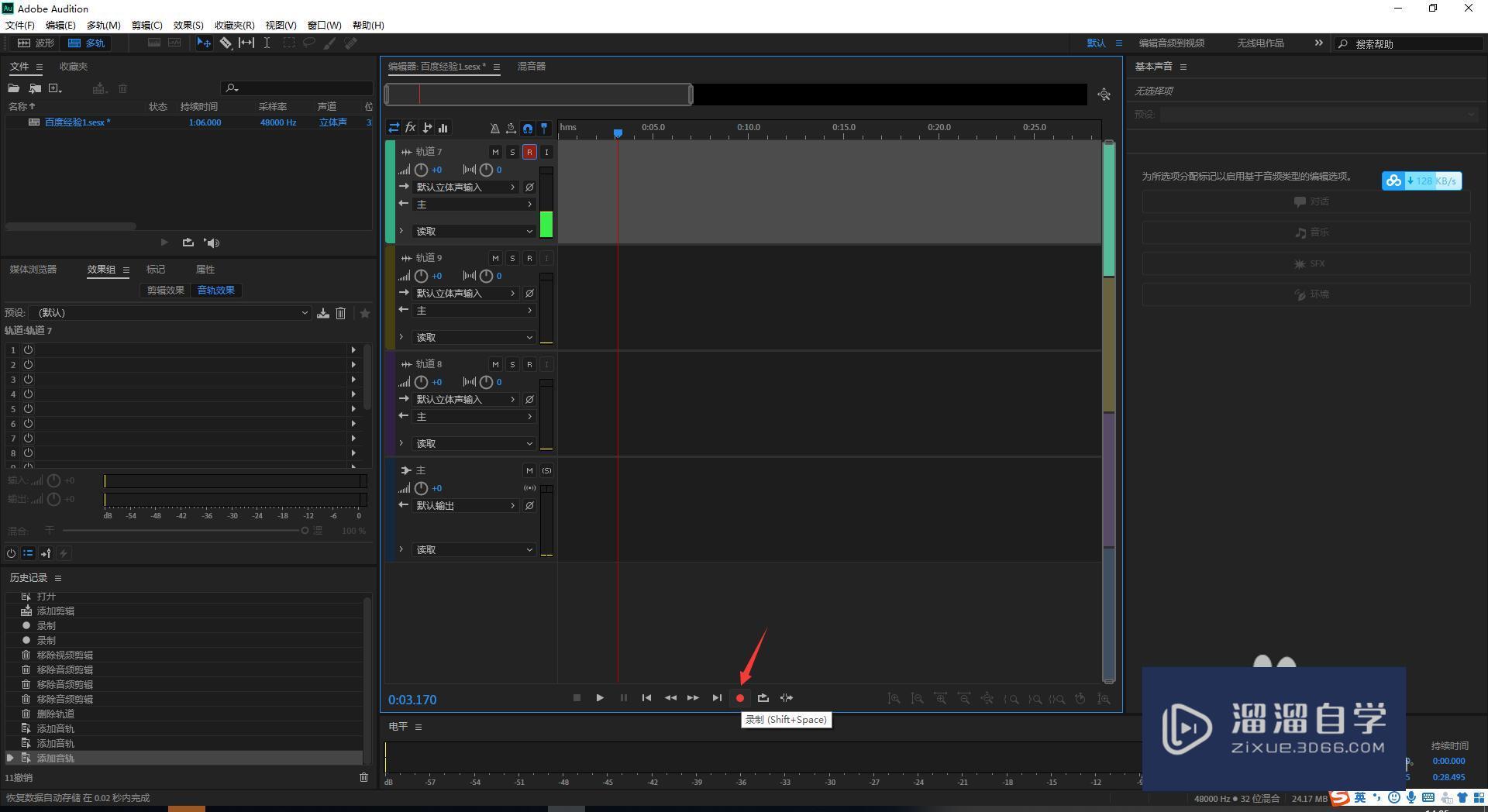Viewport: 1488px width, 812px height.
Task: Select the Move tool in toolbar
Action: pos(204,43)
